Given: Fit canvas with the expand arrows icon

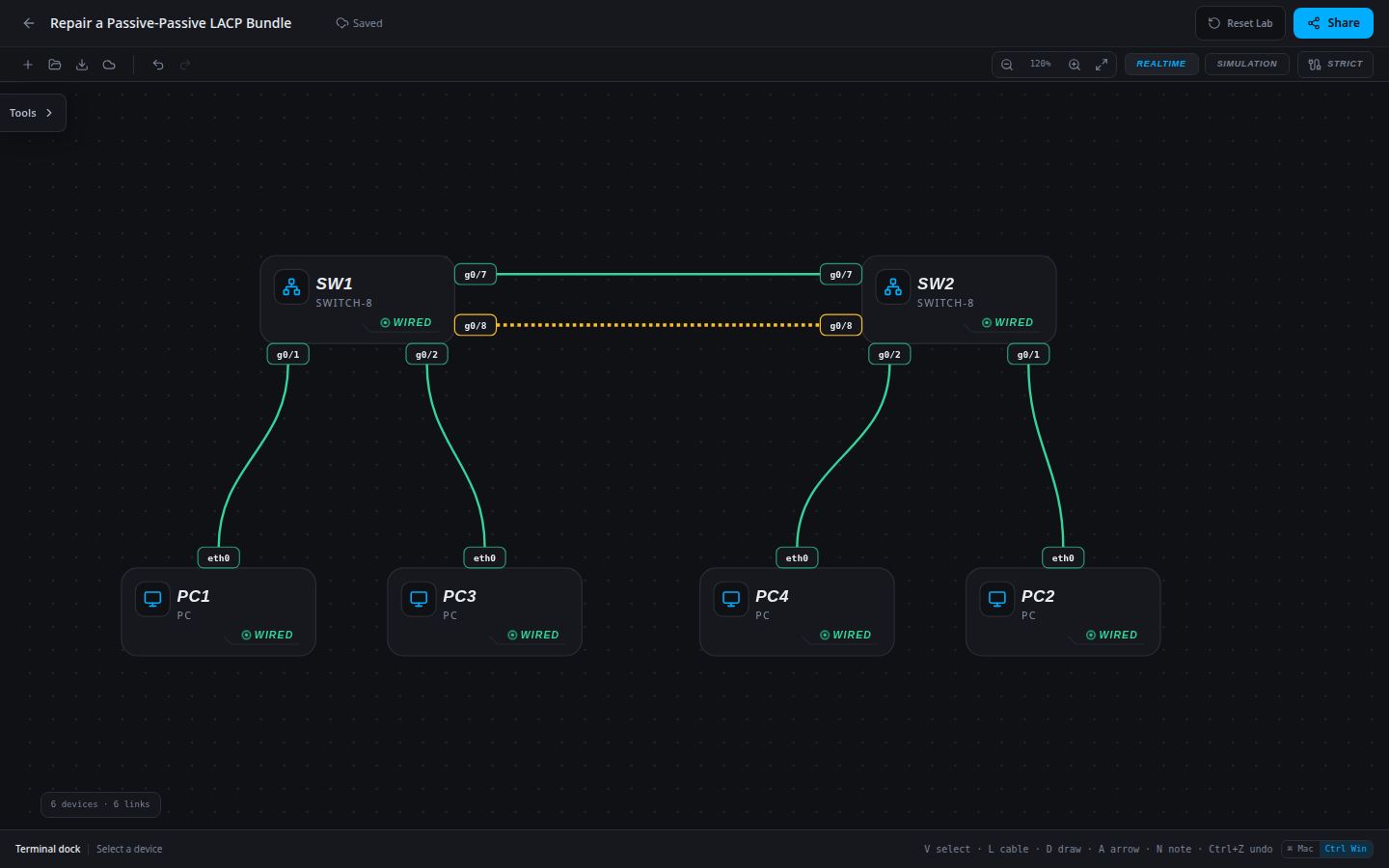Looking at the screenshot, I should (1102, 65).
